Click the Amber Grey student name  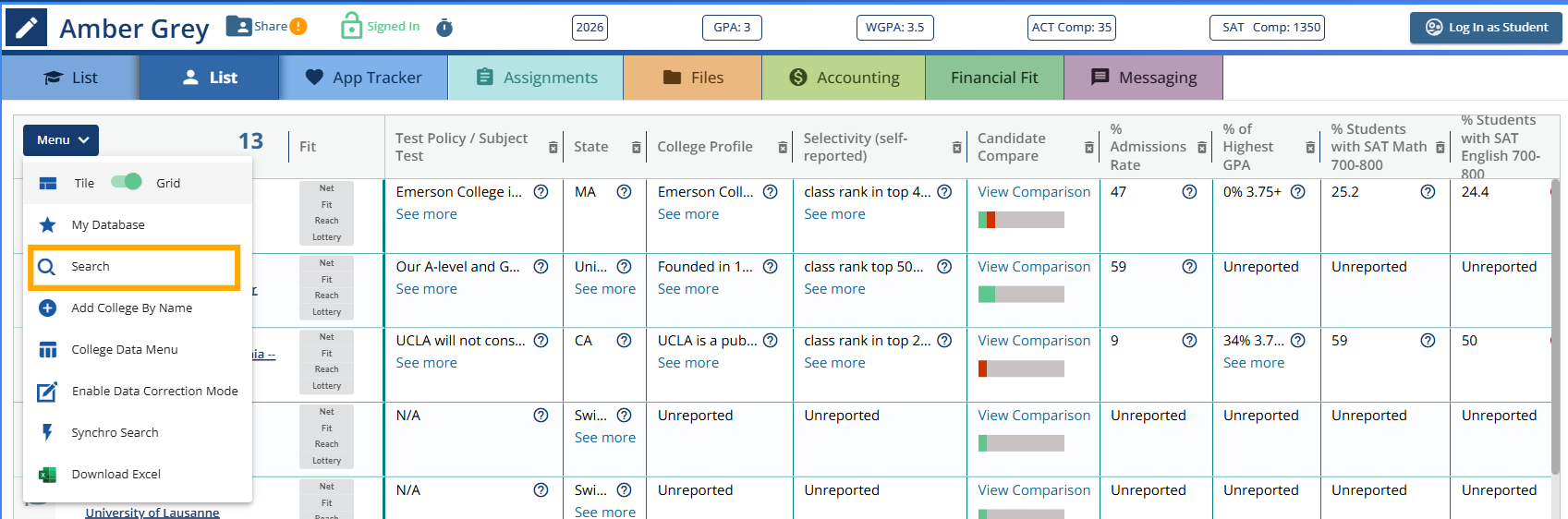click(x=134, y=29)
